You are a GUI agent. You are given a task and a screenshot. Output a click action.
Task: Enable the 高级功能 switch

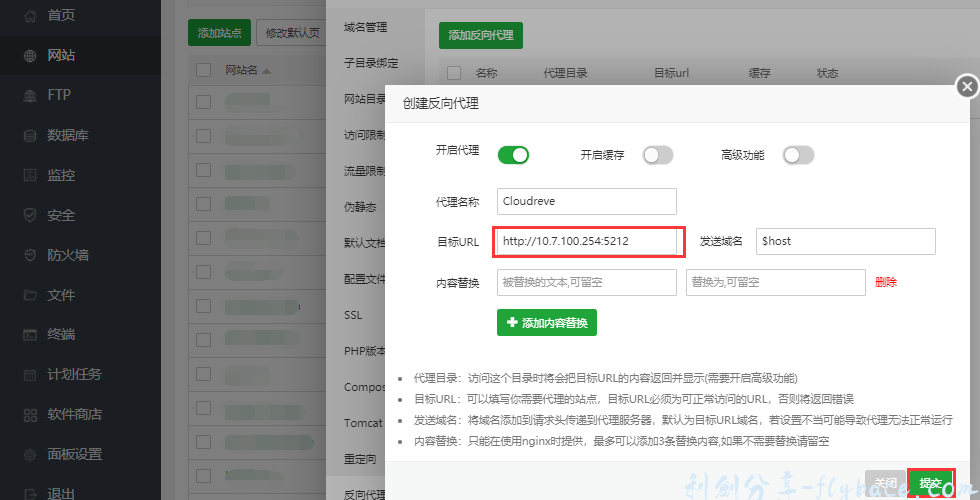[x=799, y=155]
